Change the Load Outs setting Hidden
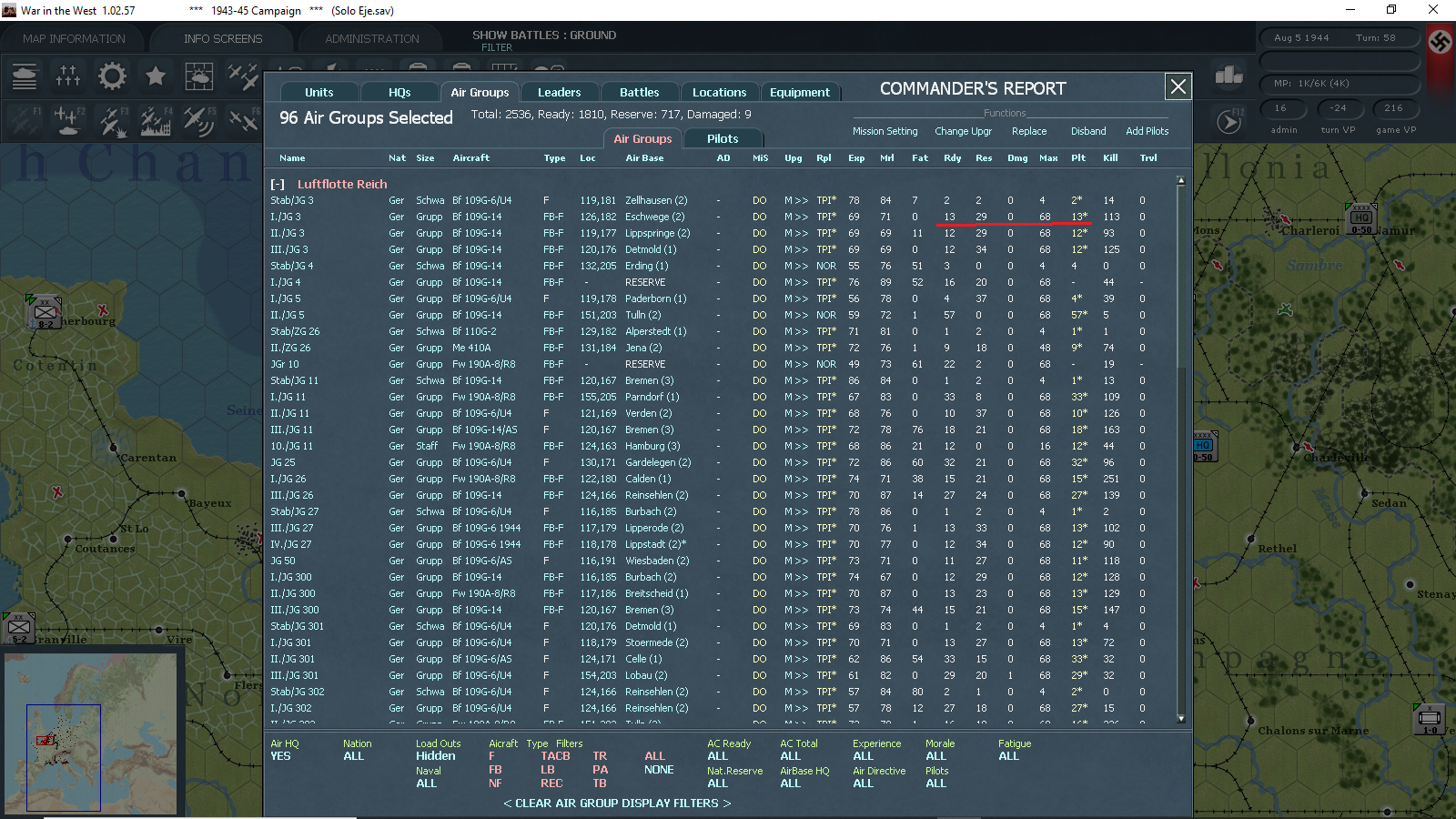This screenshot has width=1456, height=819. (x=436, y=756)
